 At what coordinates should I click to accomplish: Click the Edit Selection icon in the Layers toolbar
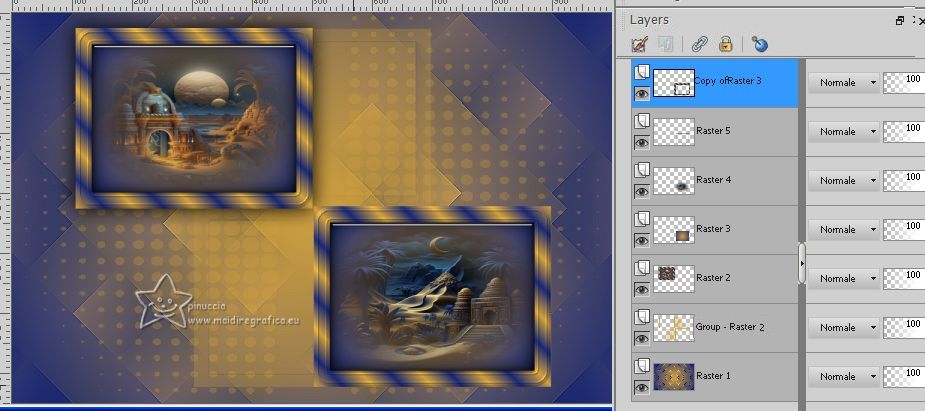click(640, 44)
